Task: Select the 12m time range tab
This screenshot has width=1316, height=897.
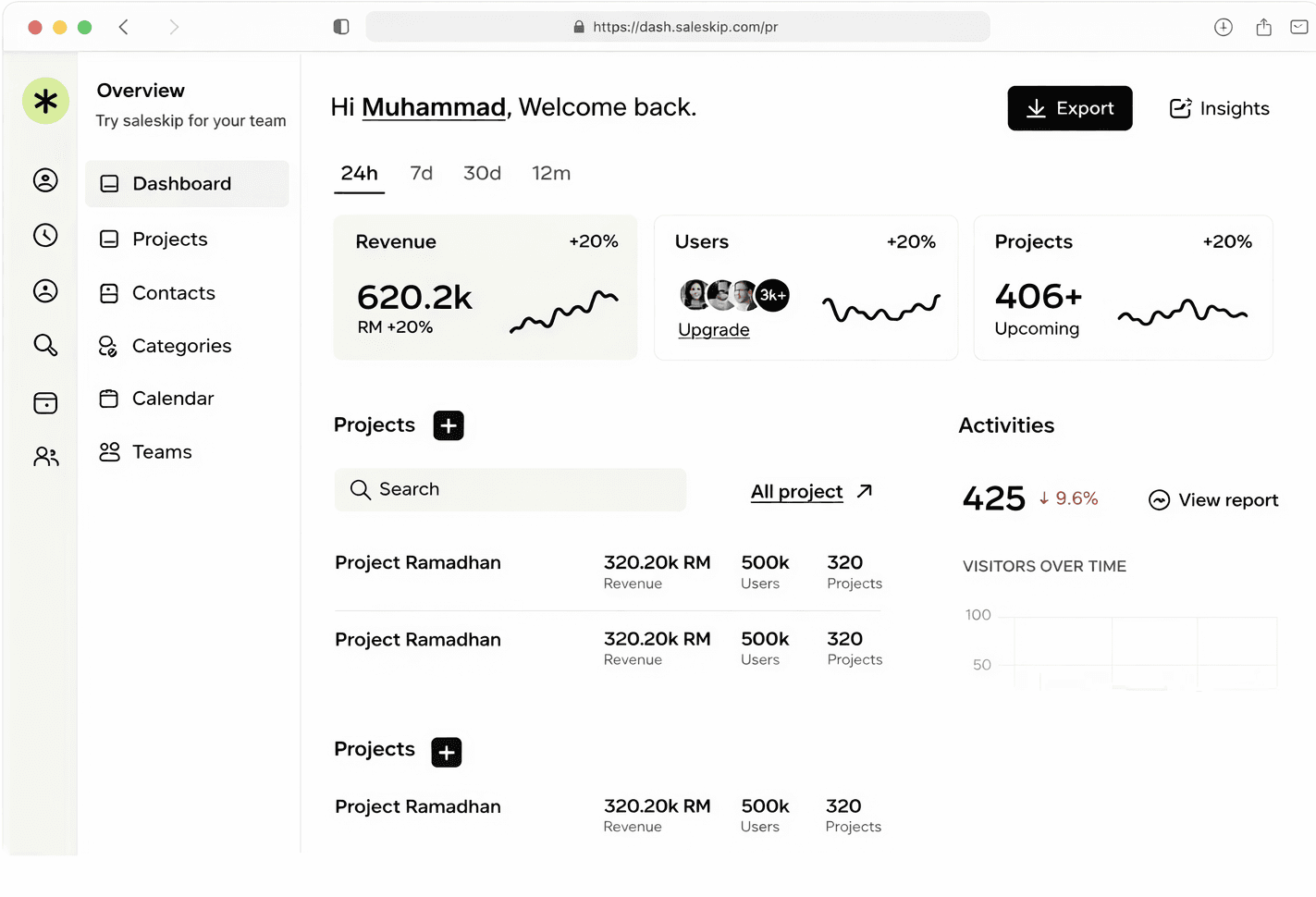Action: point(551,173)
